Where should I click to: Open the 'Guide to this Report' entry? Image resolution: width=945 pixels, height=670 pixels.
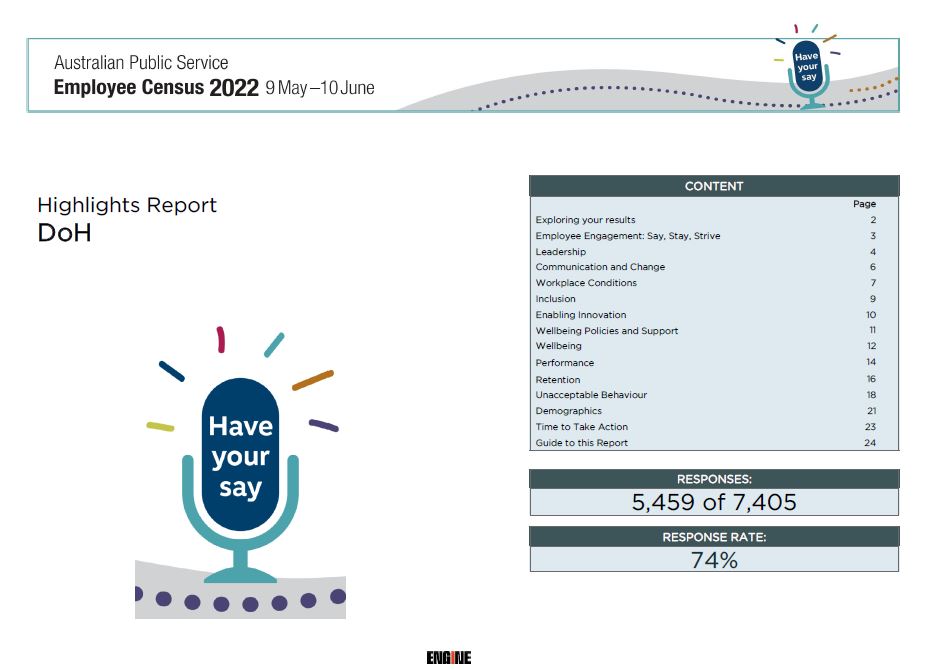pyautogui.click(x=584, y=442)
